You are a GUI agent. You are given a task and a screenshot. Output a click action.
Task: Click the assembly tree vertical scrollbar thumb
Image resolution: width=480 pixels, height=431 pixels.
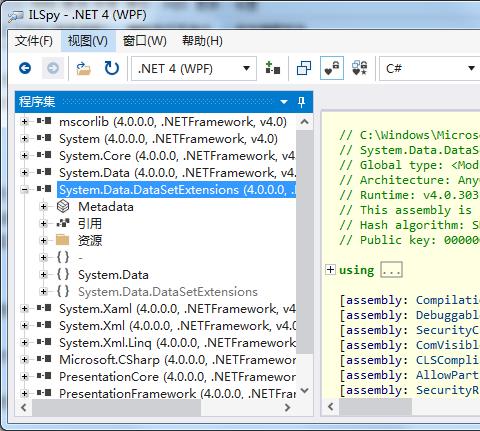pos(304,241)
